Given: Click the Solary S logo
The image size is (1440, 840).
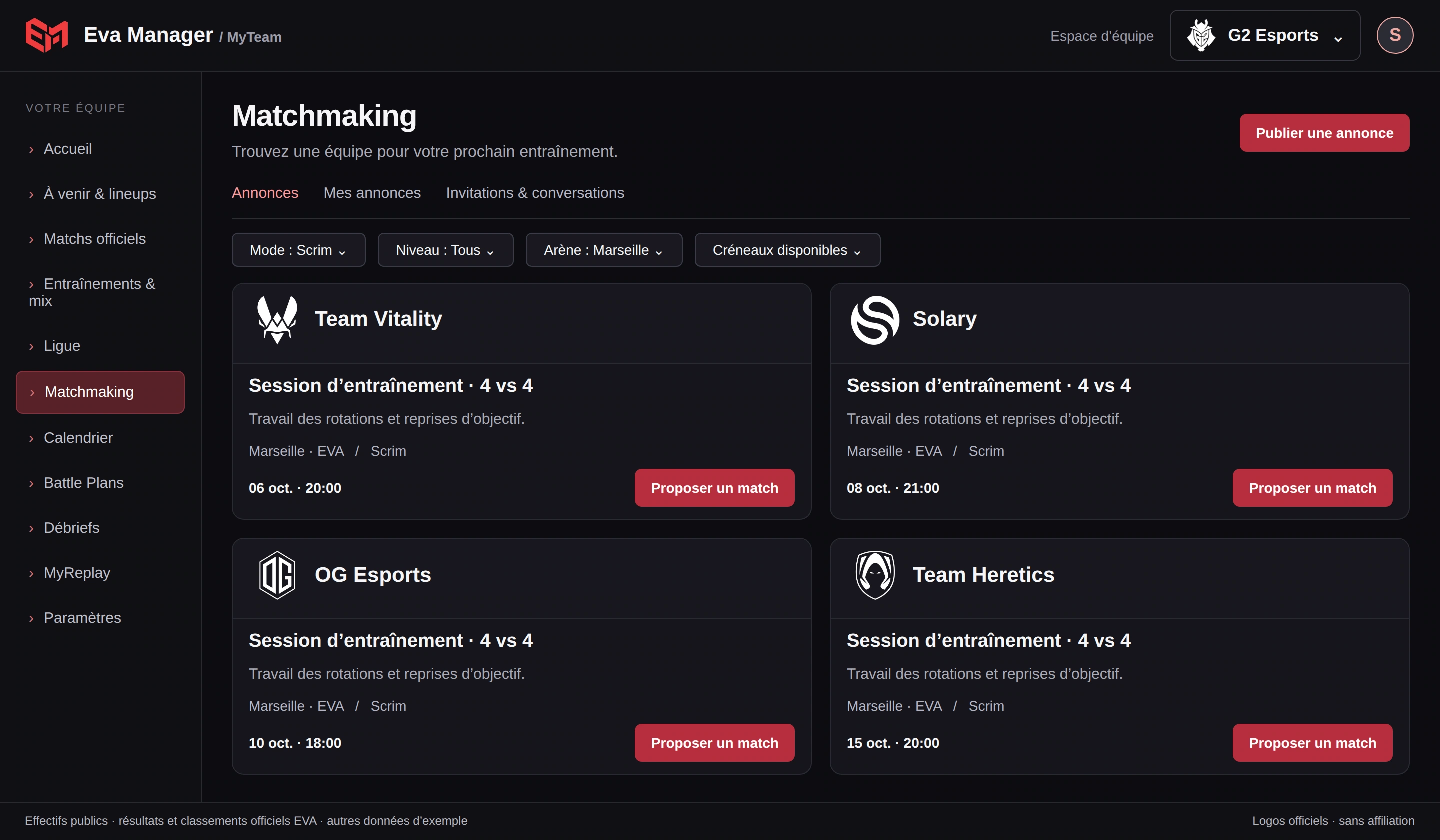Looking at the screenshot, I should pos(875,320).
